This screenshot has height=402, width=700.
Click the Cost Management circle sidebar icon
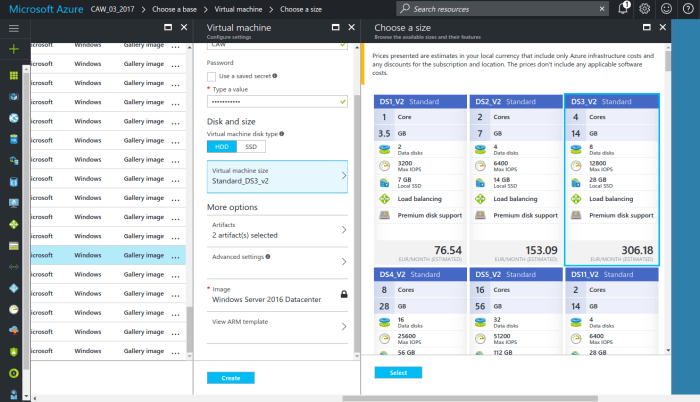(x=14, y=373)
